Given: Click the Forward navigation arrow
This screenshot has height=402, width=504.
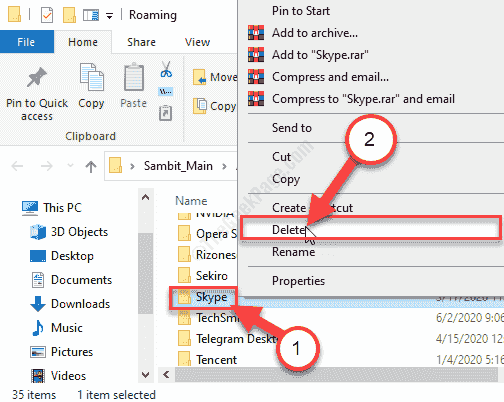Looking at the screenshot, I should [46, 166].
